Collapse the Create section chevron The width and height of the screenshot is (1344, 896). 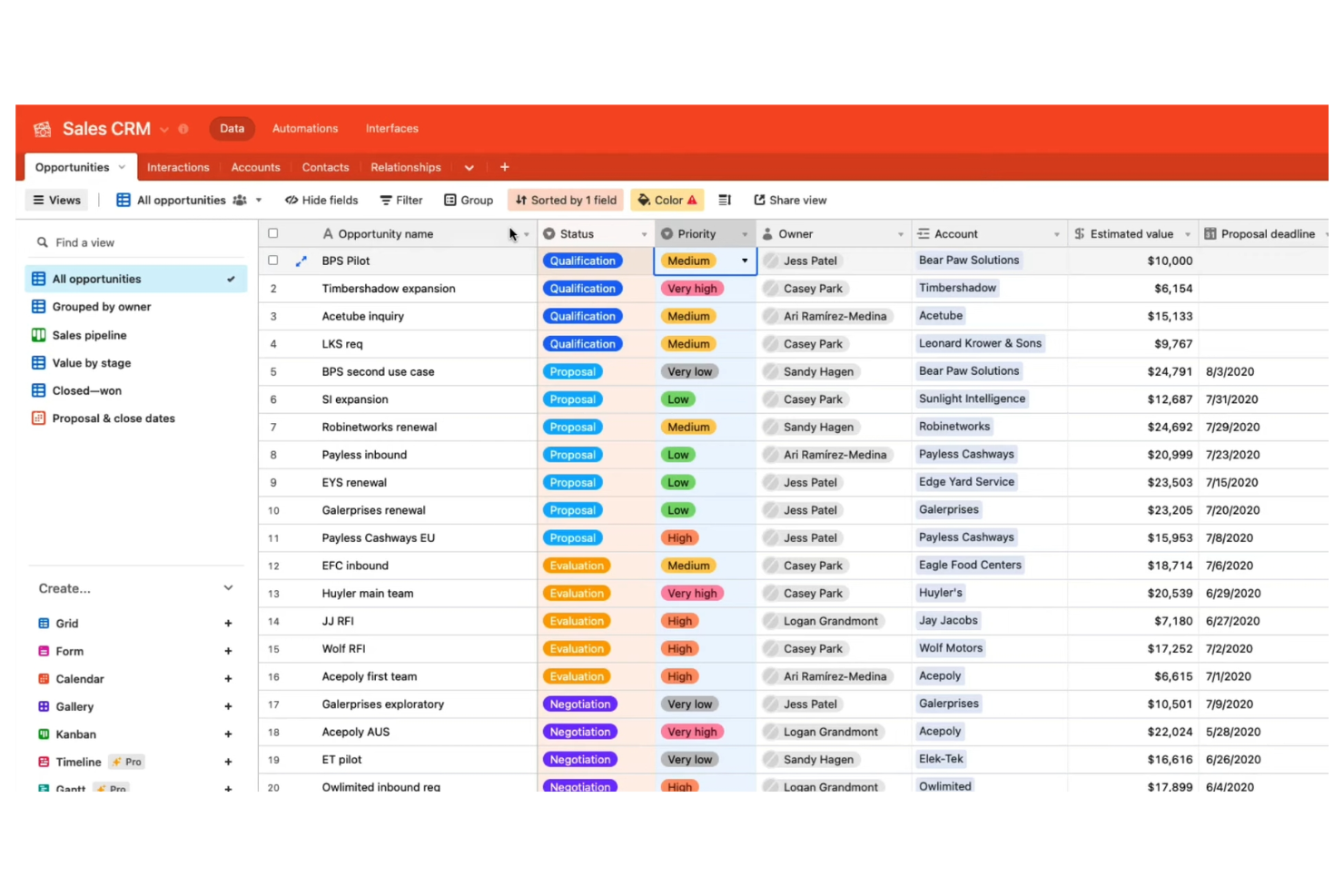click(x=228, y=587)
